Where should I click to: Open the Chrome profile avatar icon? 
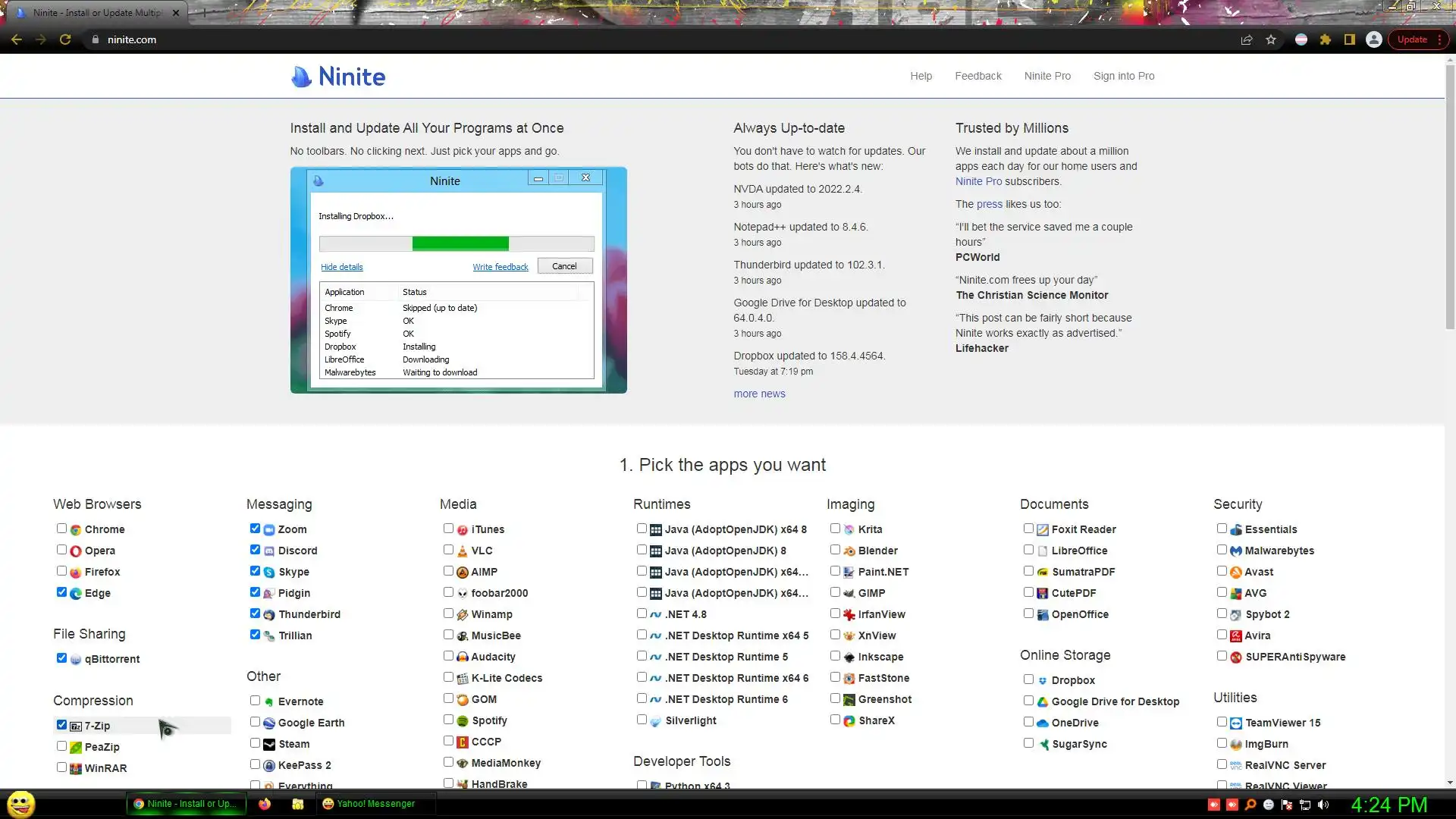(x=1373, y=39)
